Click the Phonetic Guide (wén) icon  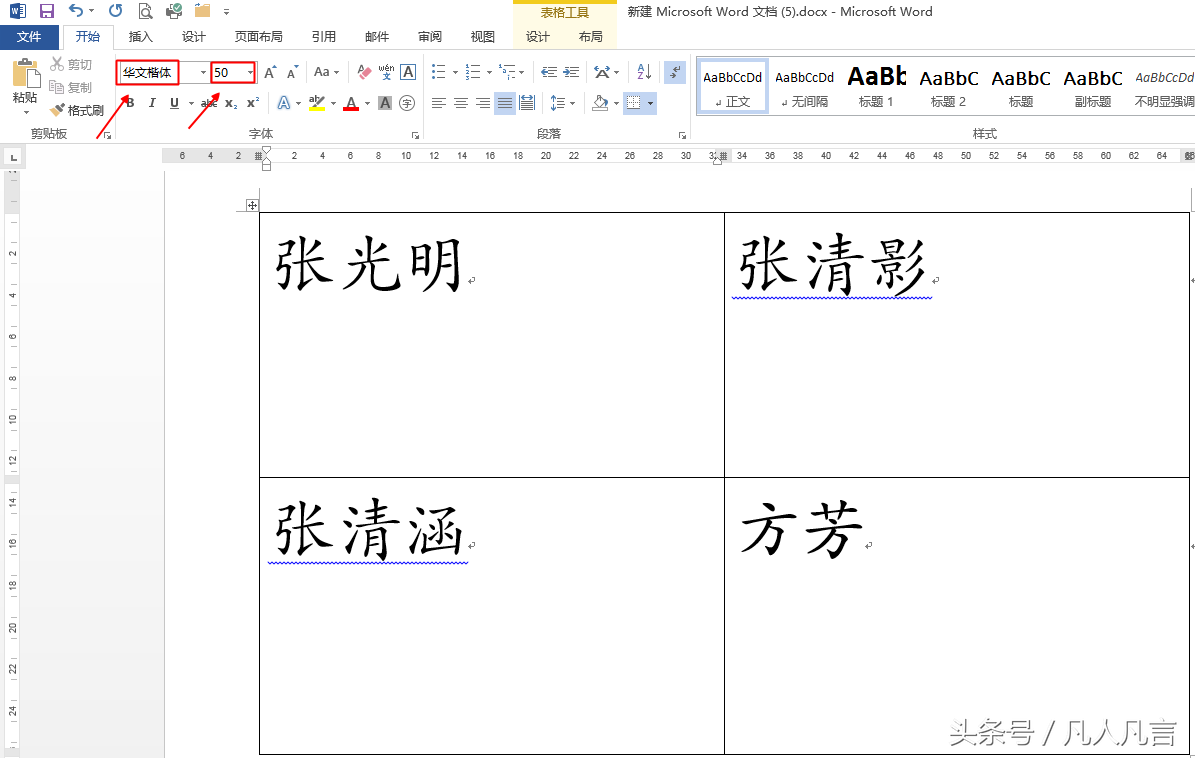pyautogui.click(x=386, y=72)
